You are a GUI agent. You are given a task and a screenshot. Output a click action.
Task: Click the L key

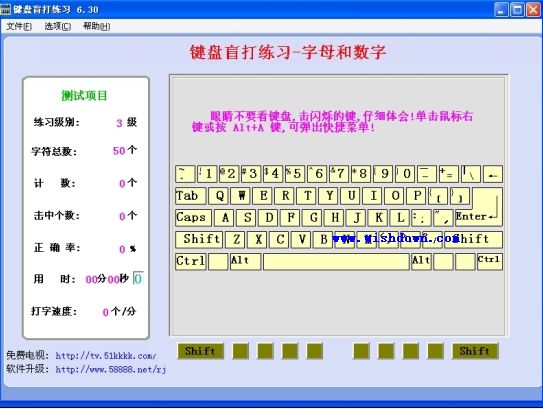coord(400,218)
